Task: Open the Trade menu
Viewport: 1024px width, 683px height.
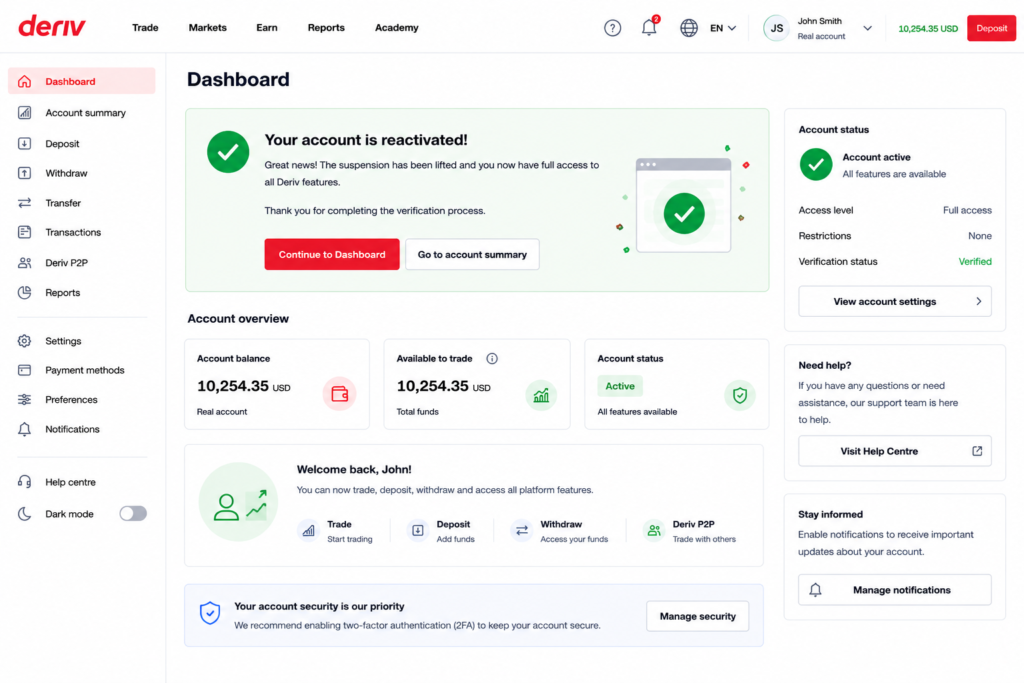Action: [x=145, y=27]
